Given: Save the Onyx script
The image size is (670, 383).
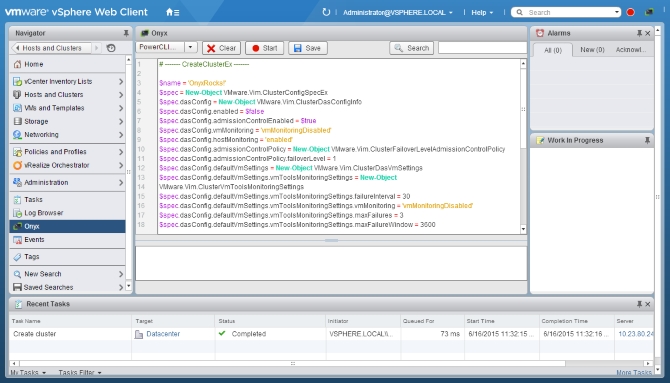Looking at the screenshot, I should 308,48.
